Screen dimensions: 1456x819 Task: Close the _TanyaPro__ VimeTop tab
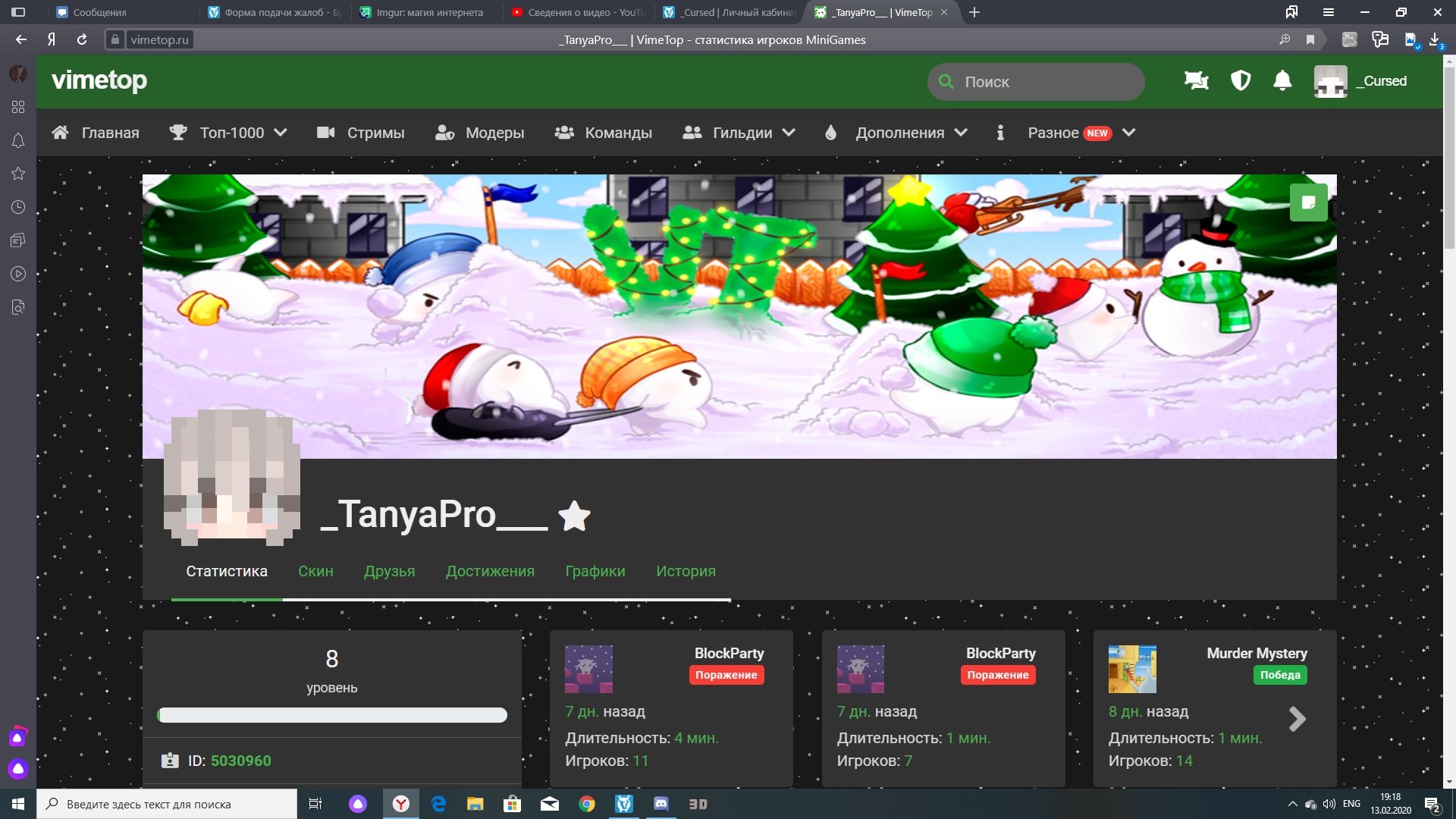pos(944,12)
